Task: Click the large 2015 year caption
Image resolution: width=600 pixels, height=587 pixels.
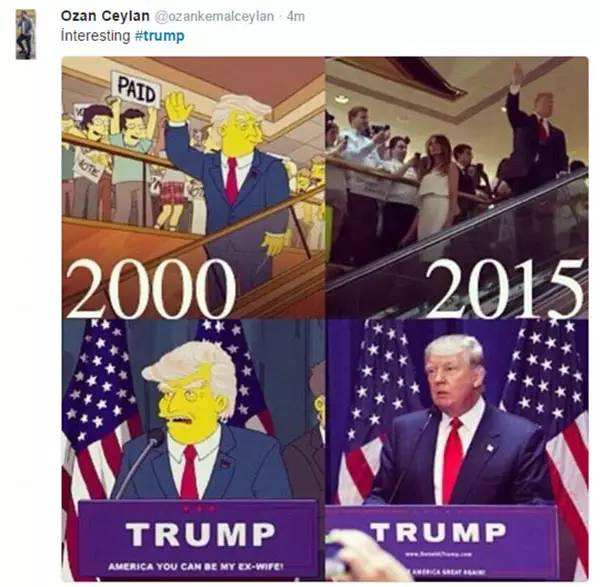Action: (504, 289)
